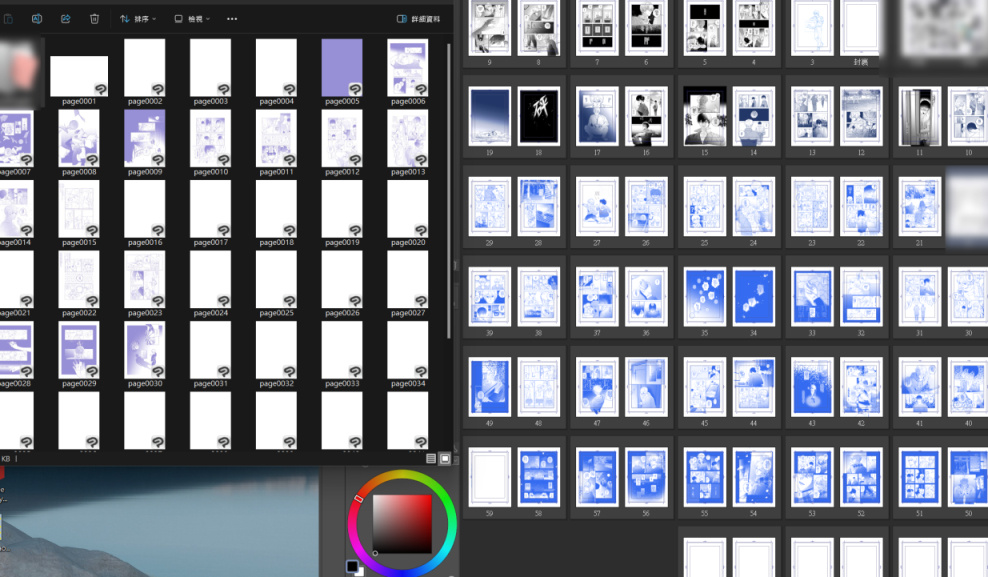Open page 12 in the page manager
Screen dimensions: 988x577
click(x=861, y=117)
